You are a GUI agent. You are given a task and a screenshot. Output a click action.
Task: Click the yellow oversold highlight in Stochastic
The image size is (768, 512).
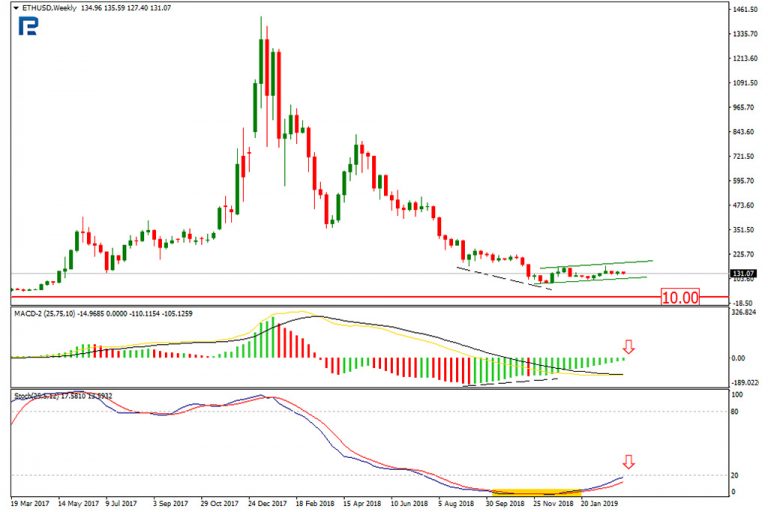(538, 492)
